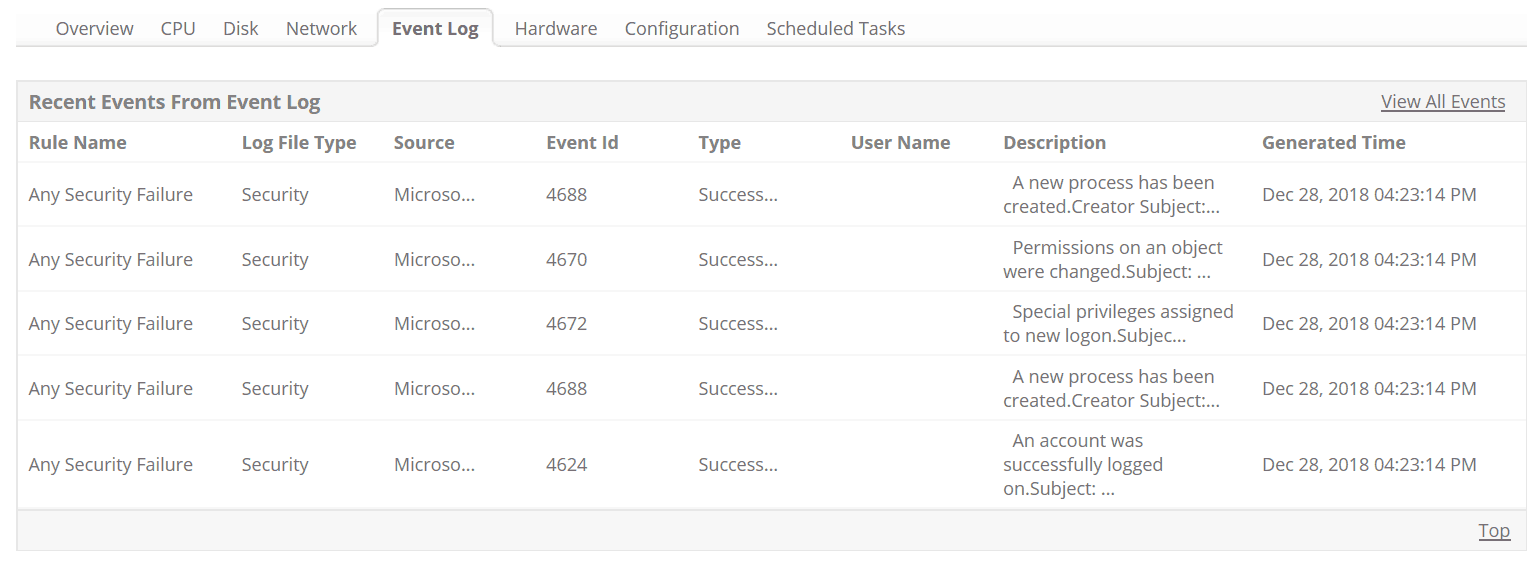Click the 'Permissions on an object were changed' description

click(x=1113, y=260)
